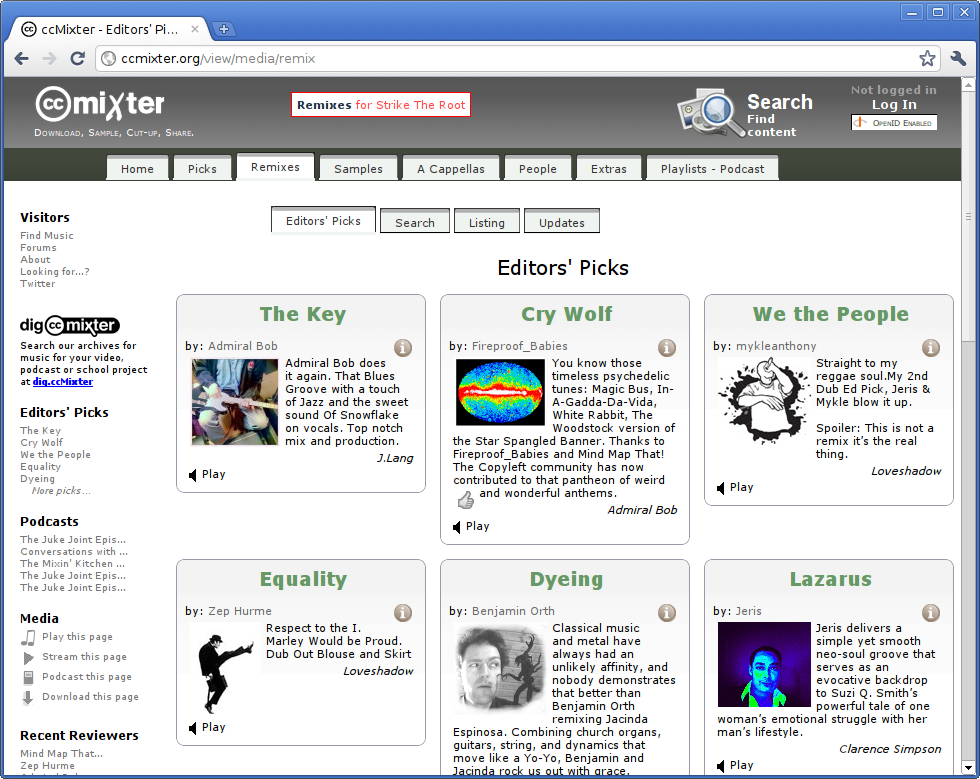This screenshot has width=980, height=779.
Task: Play the Equality track
Action: [207, 728]
